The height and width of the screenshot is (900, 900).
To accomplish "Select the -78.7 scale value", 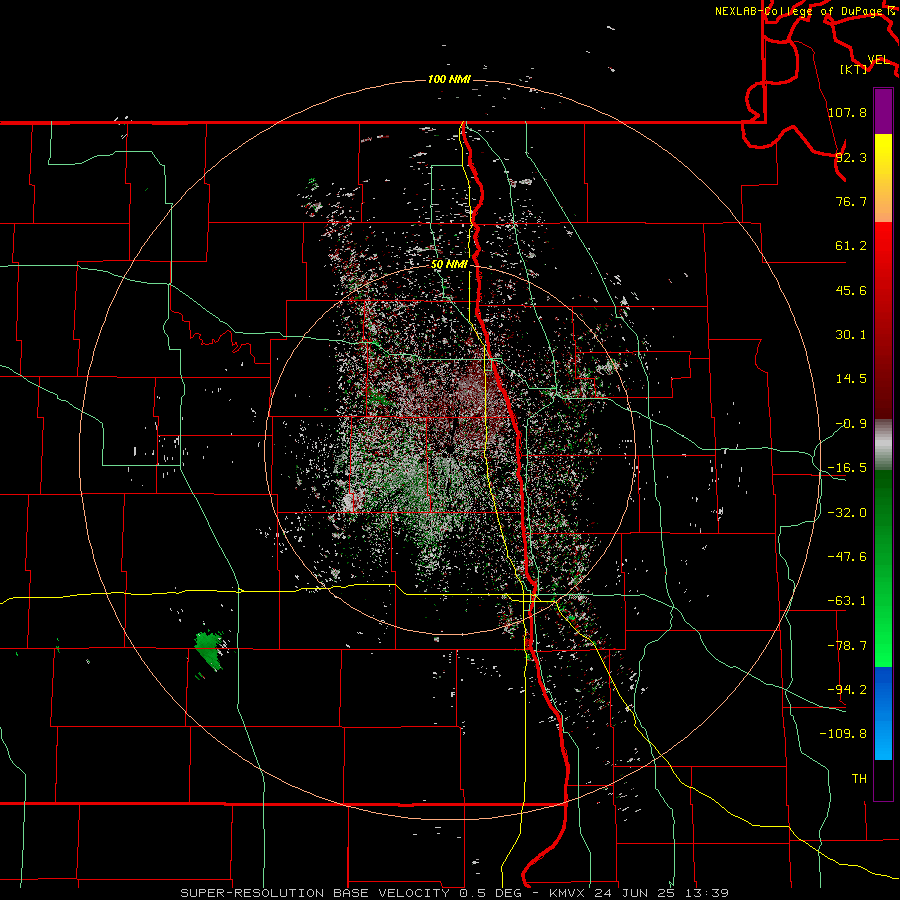I will 847,646.
